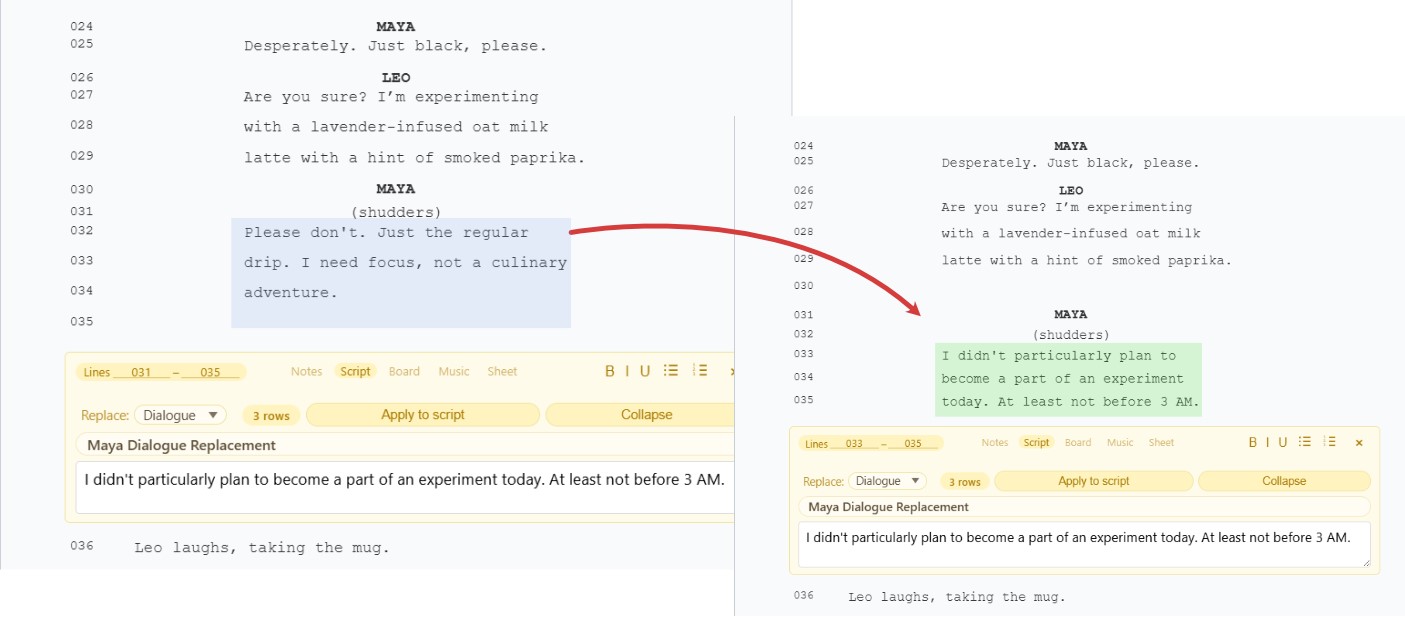Image resolution: width=1405 pixels, height=619 pixels.
Task: Click Collapse in the lines 033–035 panel
Action: point(1284,481)
